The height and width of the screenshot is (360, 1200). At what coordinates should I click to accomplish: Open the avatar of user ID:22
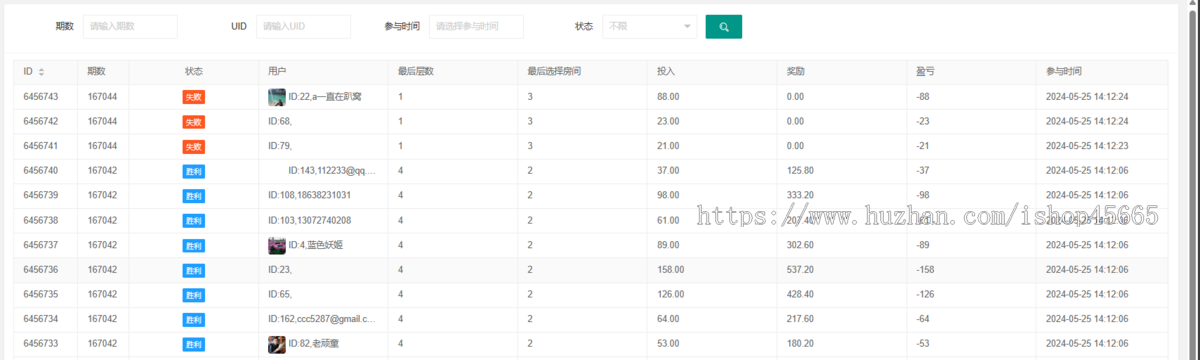point(277,97)
